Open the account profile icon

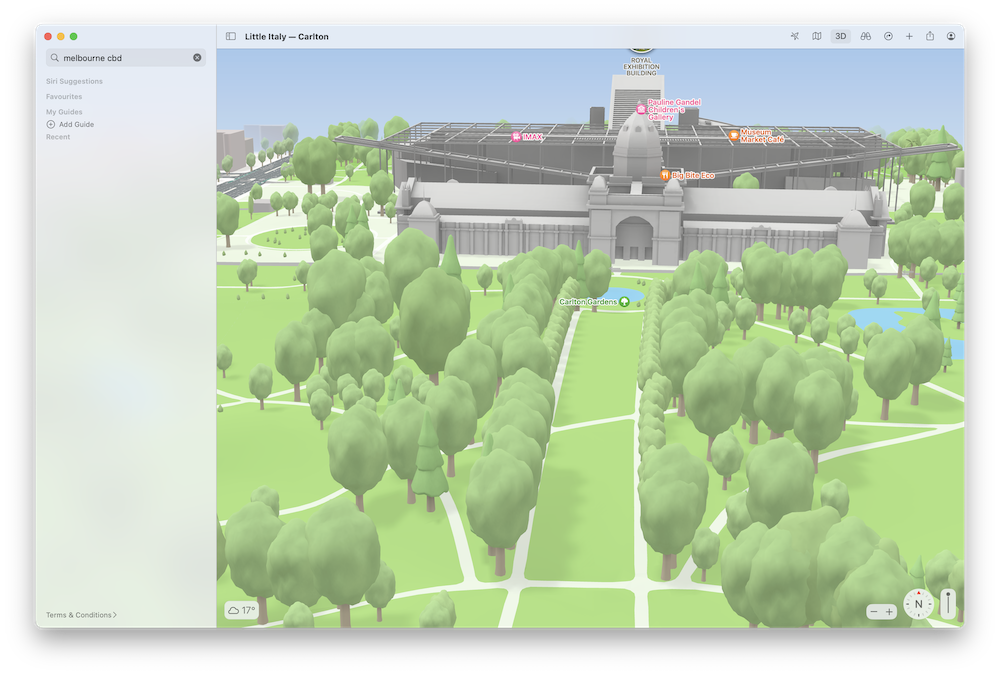pyautogui.click(x=951, y=36)
